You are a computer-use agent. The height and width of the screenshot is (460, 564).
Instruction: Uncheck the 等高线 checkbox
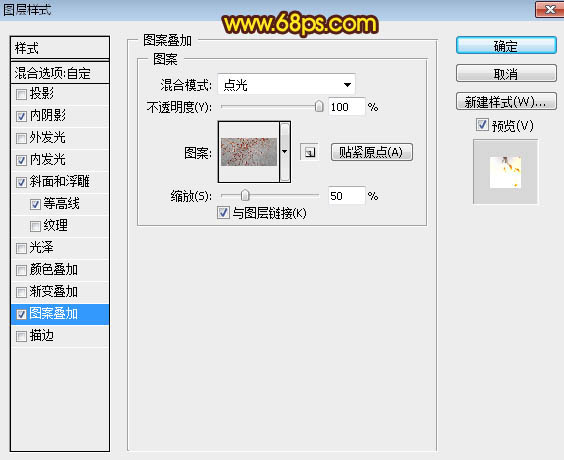tap(35, 204)
